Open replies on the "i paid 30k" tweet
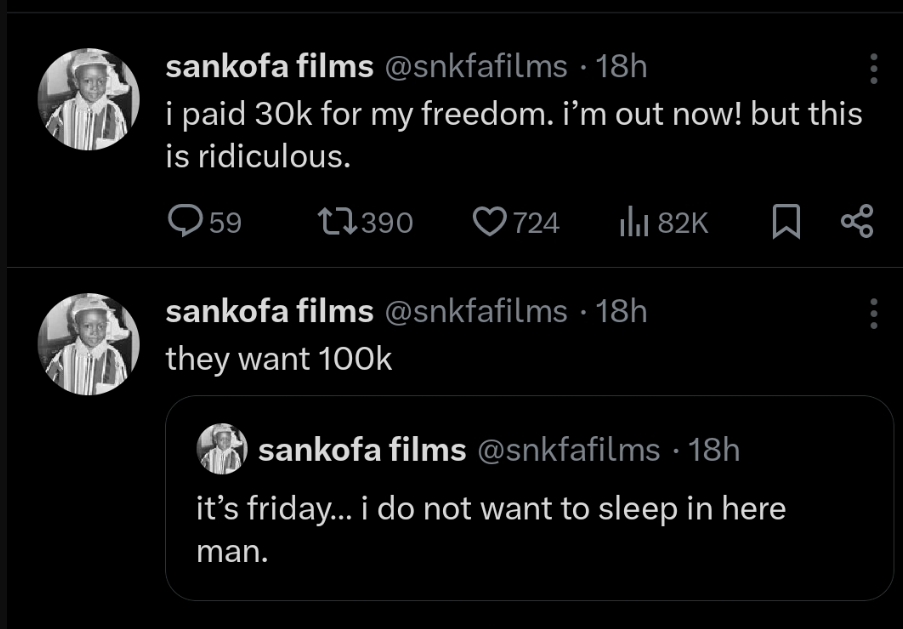The width and height of the screenshot is (903, 629). click(186, 222)
